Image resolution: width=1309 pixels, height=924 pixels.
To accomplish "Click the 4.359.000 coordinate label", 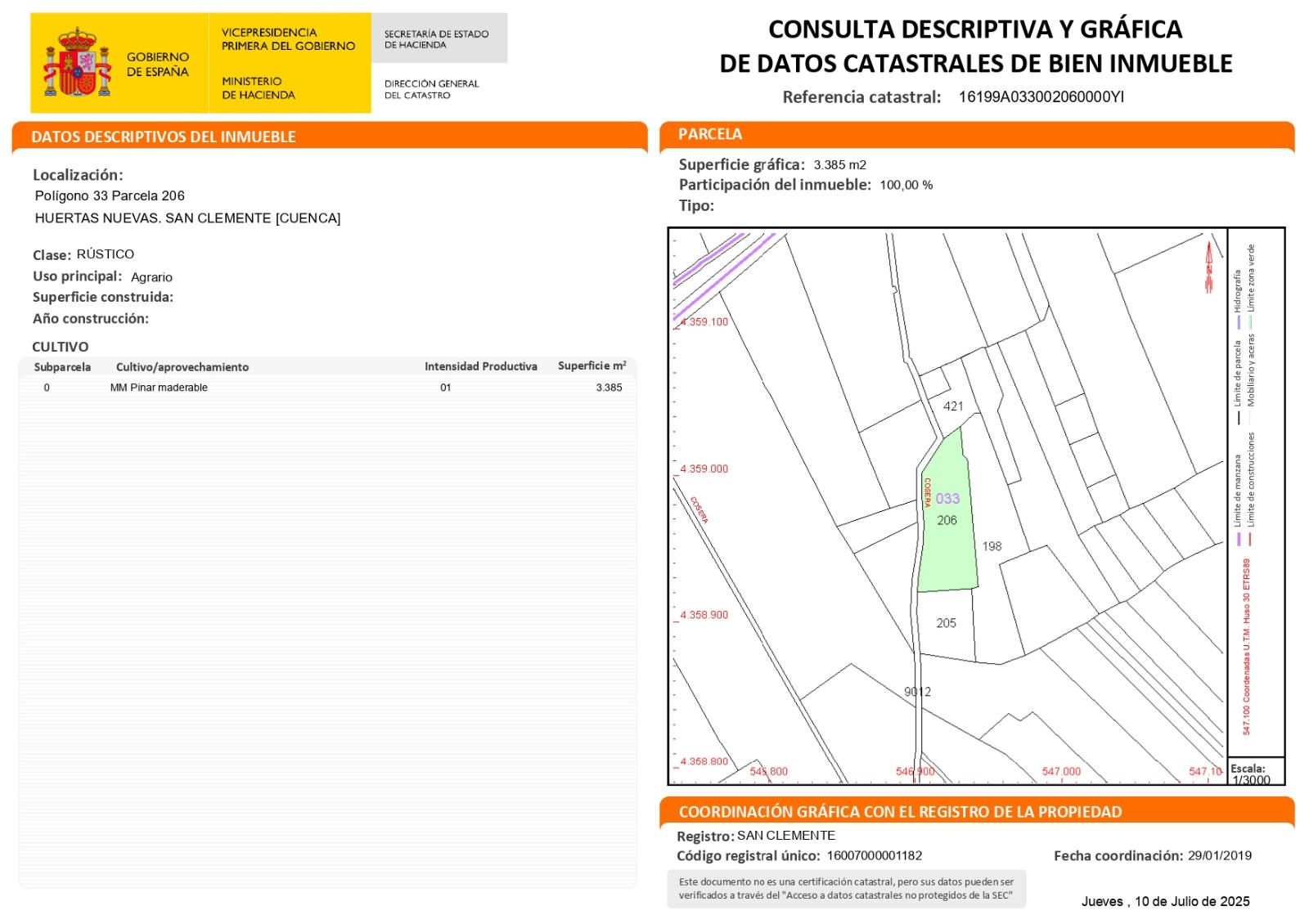I will pos(704,469).
